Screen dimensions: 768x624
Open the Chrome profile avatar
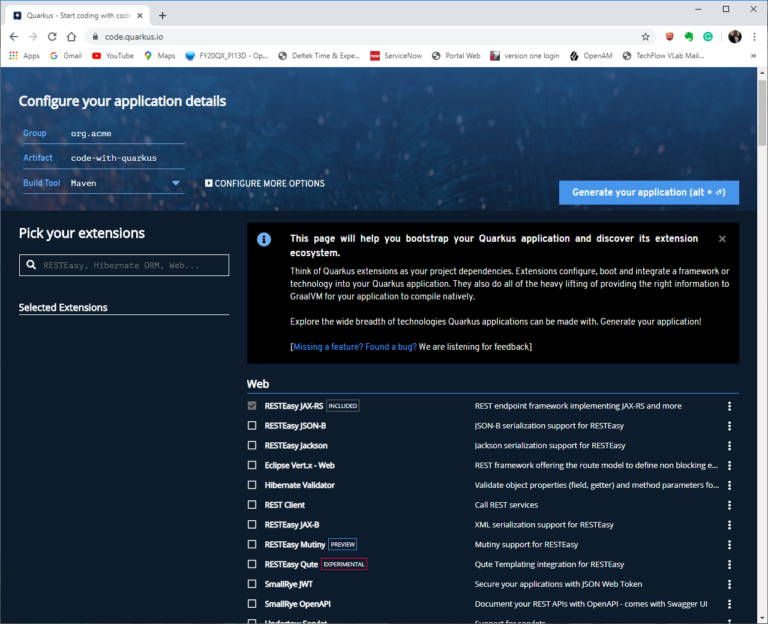tap(735, 37)
